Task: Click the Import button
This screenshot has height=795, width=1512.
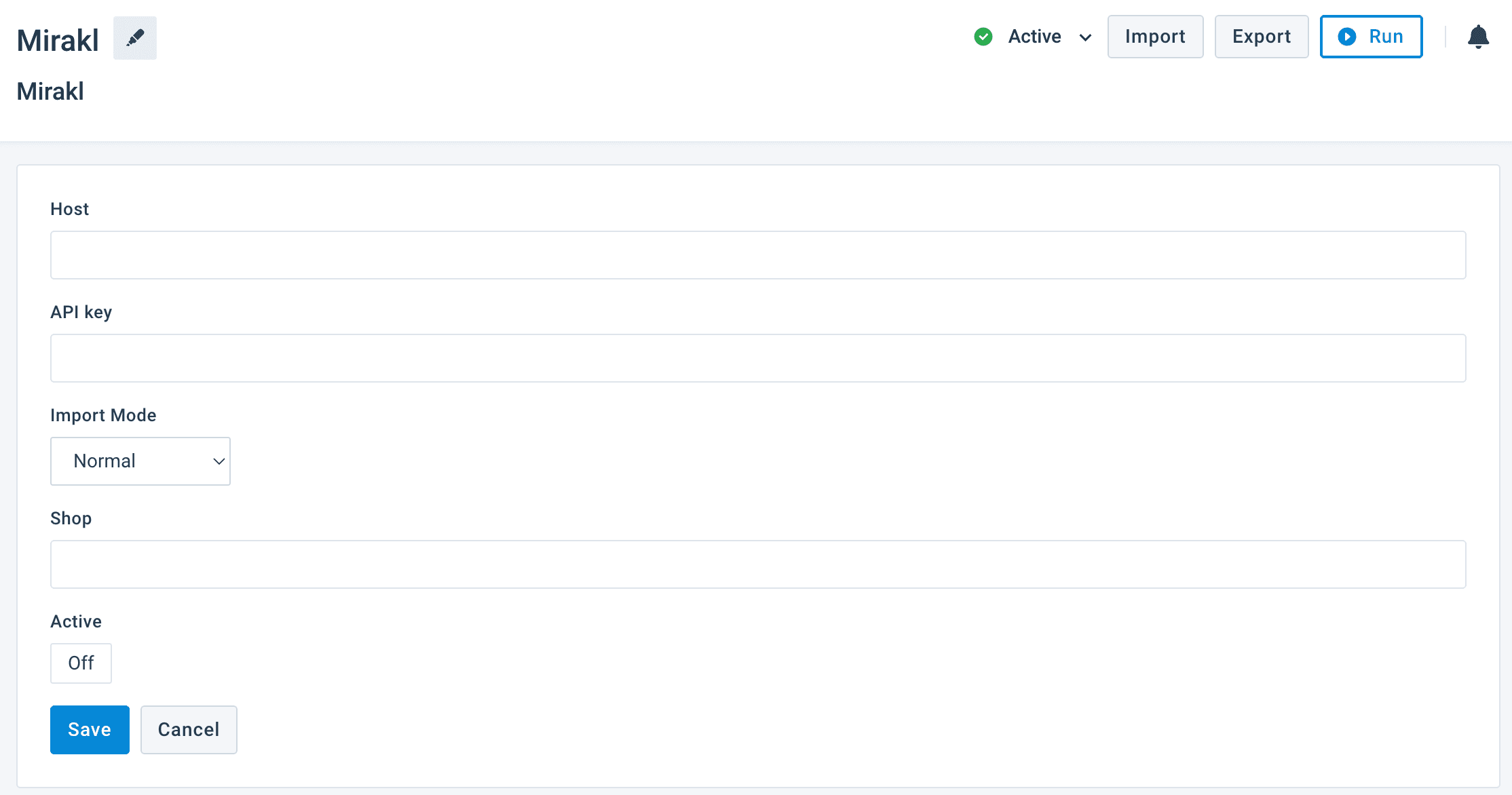Action: point(1155,37)
